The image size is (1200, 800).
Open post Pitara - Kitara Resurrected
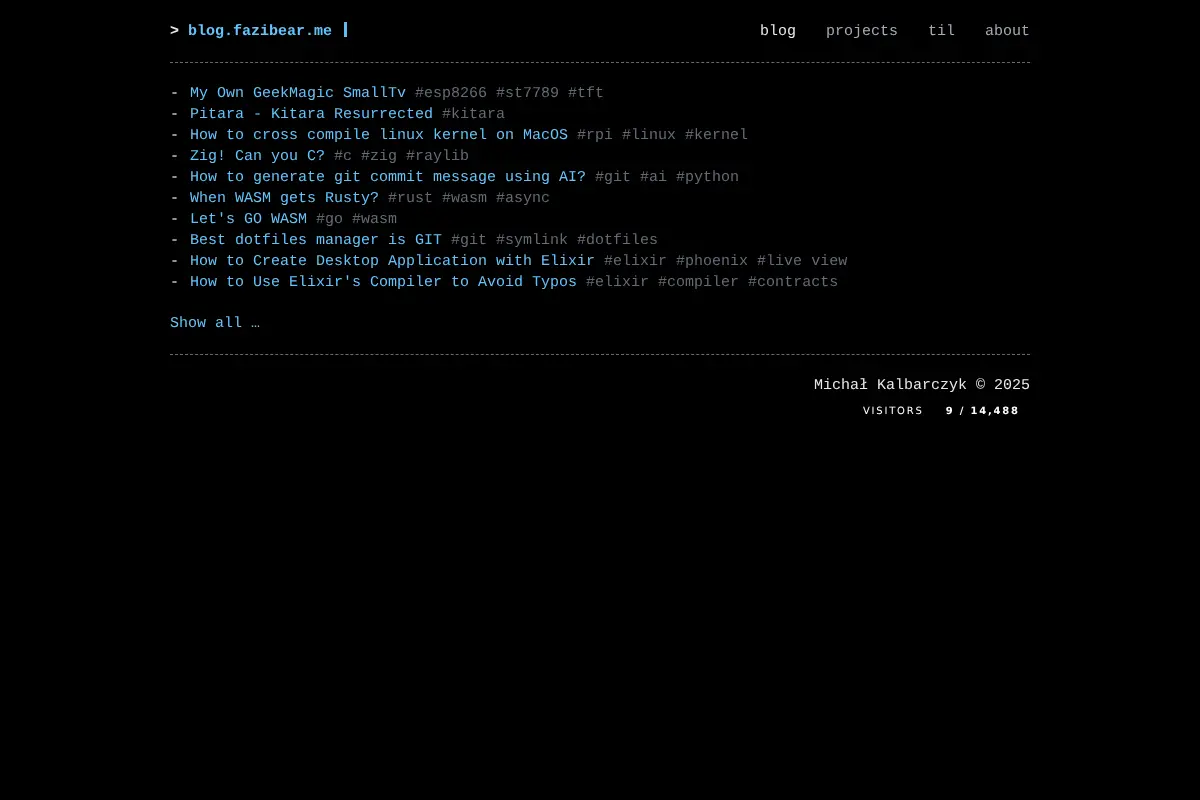click(311, 114)
